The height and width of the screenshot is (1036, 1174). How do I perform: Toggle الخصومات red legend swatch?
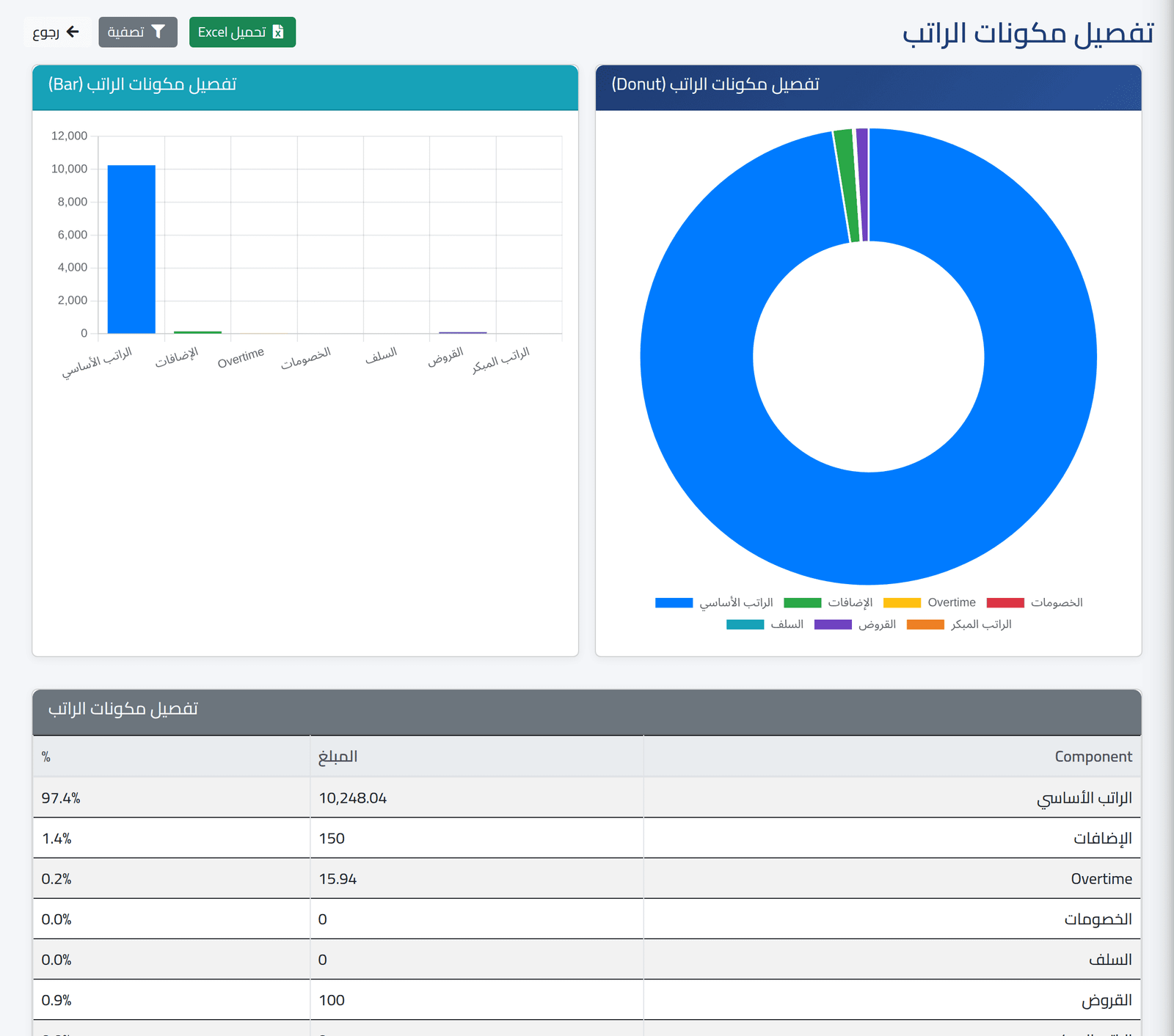click(1005, 602)
